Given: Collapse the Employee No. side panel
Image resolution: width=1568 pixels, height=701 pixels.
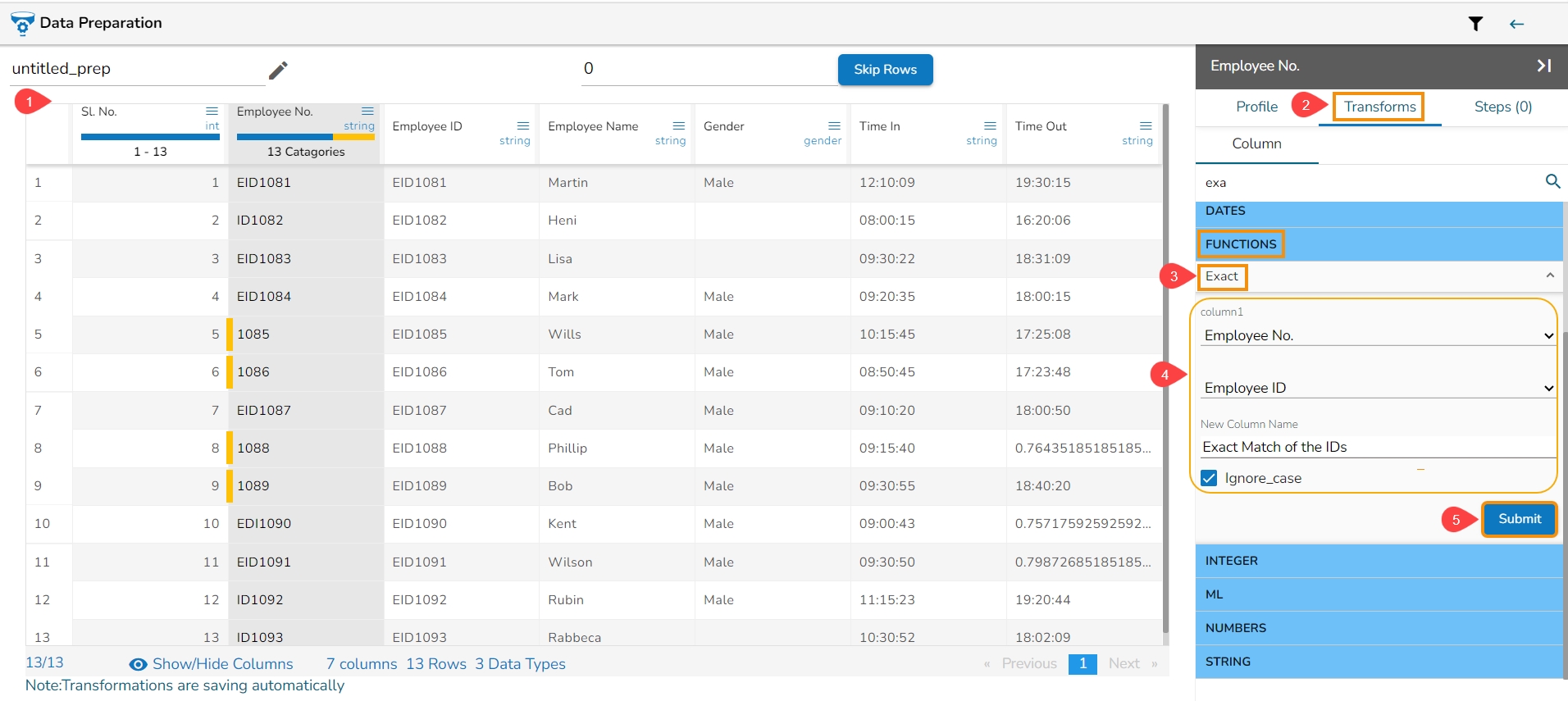Looking at the screenshot, I should (1543, 66).
